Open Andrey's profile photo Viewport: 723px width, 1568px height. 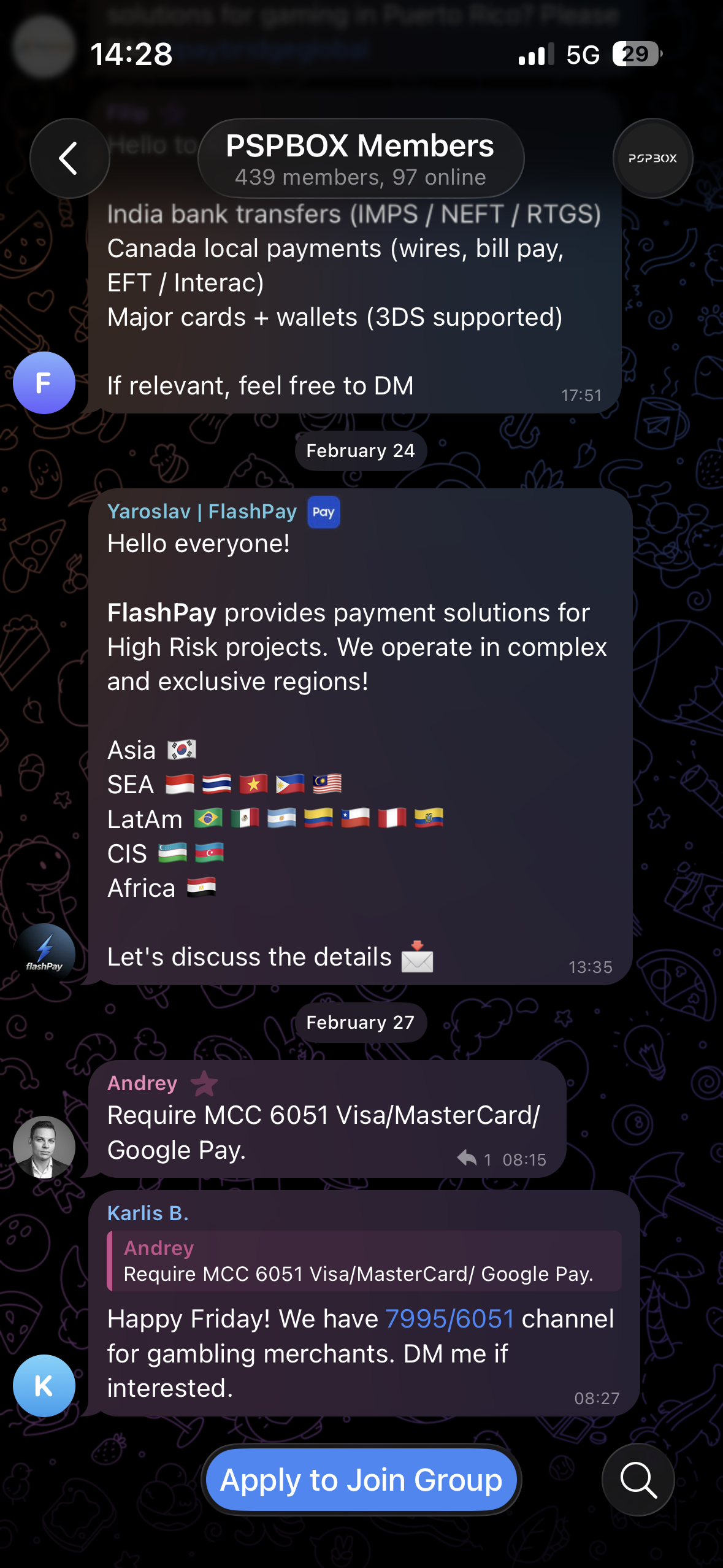point(44,1147)
